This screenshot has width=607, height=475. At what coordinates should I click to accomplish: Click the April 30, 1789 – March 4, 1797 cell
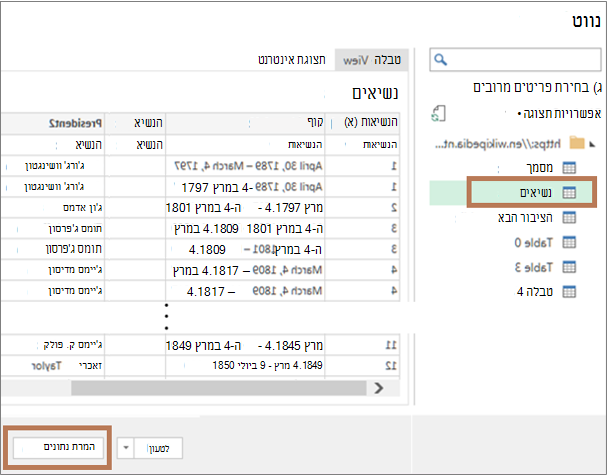(245, 166)
